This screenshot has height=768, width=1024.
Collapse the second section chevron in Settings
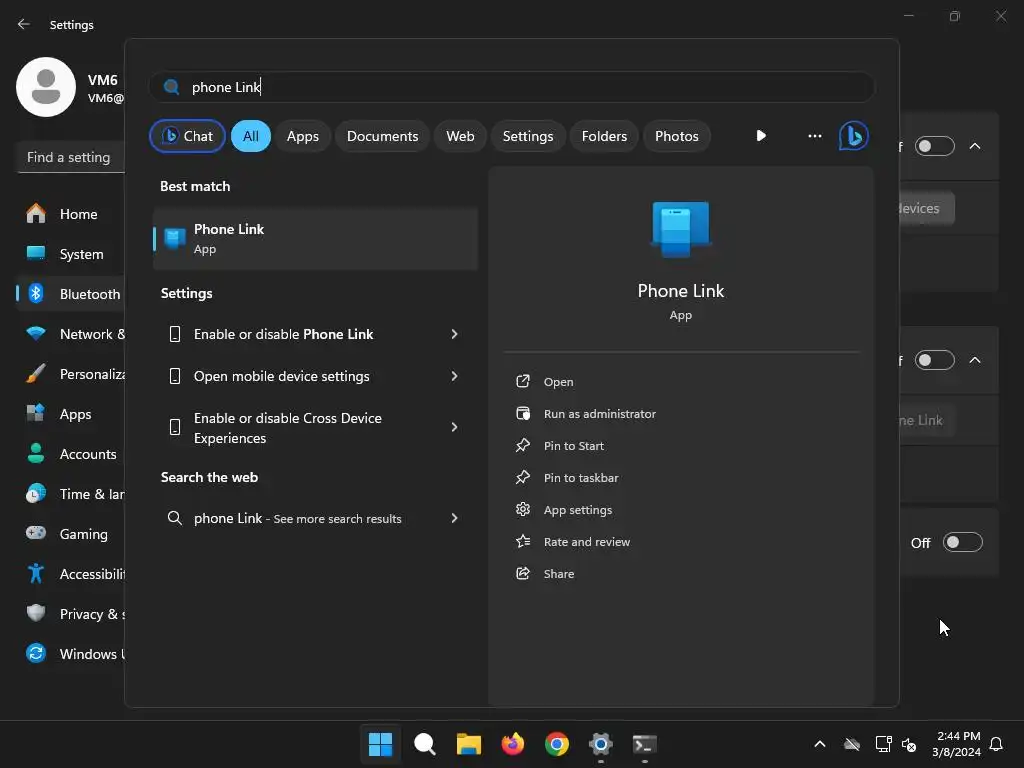(975, 360)
